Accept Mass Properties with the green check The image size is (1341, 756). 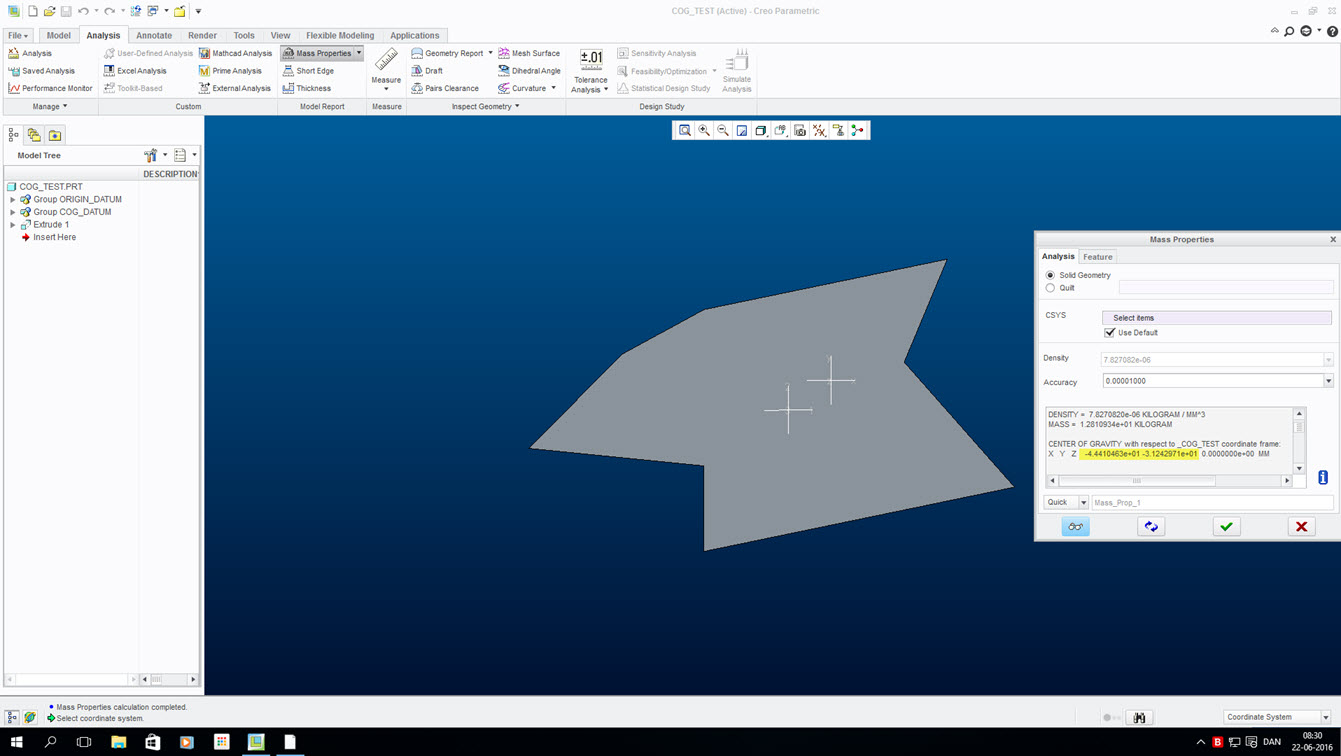coord(1227,527)
